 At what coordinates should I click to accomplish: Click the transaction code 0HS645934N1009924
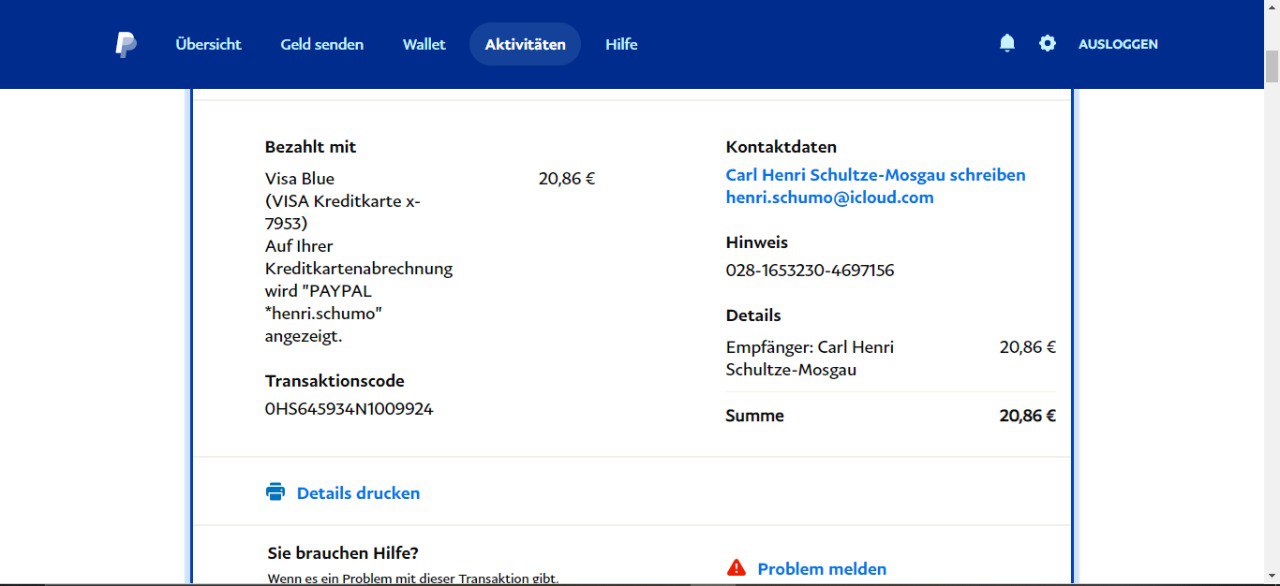click(349, 409)
